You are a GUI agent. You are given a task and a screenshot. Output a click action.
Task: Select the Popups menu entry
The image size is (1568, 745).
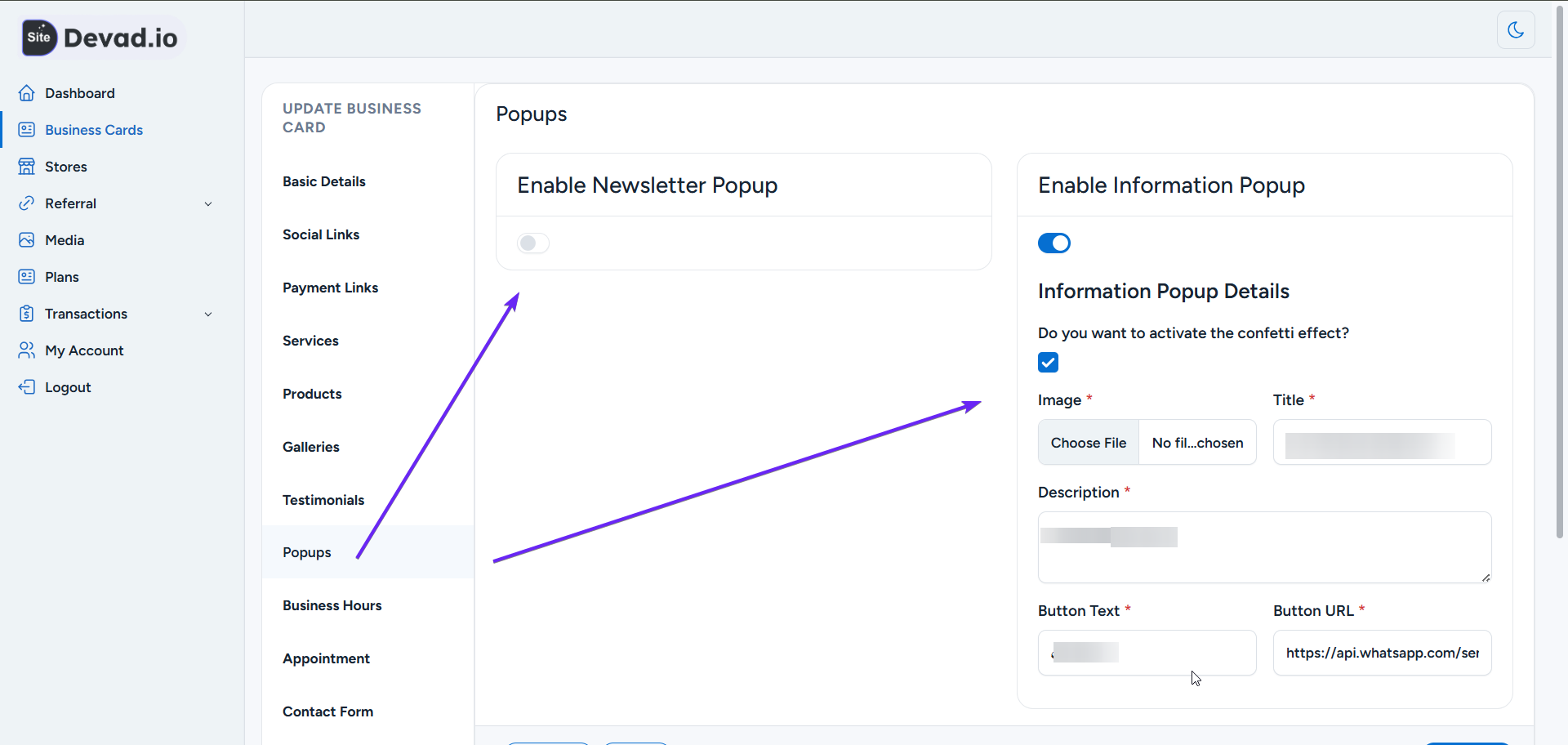point(306,552)
